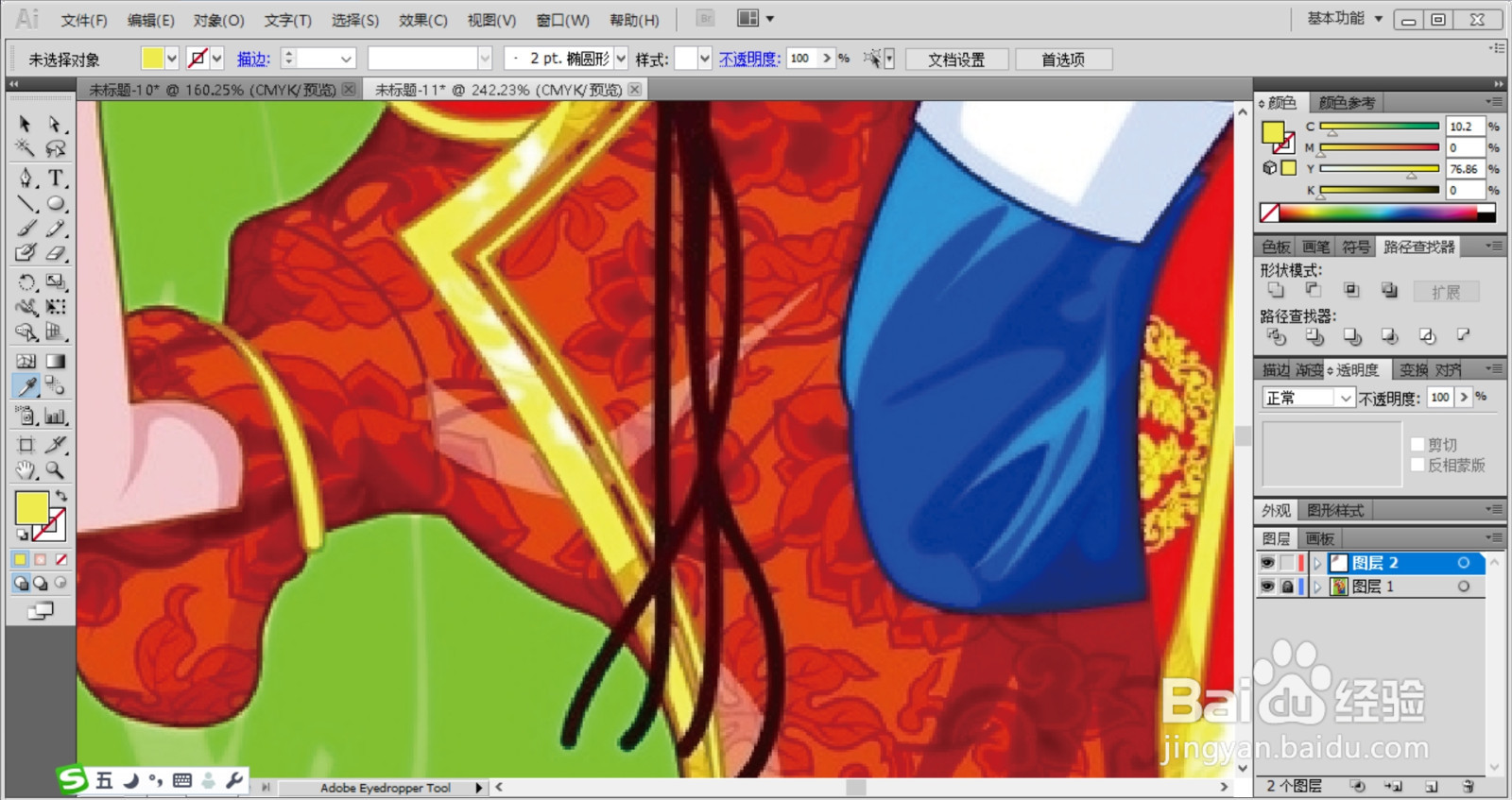Viewport: 1512px width, 800px height.
Task: Select the Magic Wand tool
Action: pyautogui.click(x=26, y=148)
